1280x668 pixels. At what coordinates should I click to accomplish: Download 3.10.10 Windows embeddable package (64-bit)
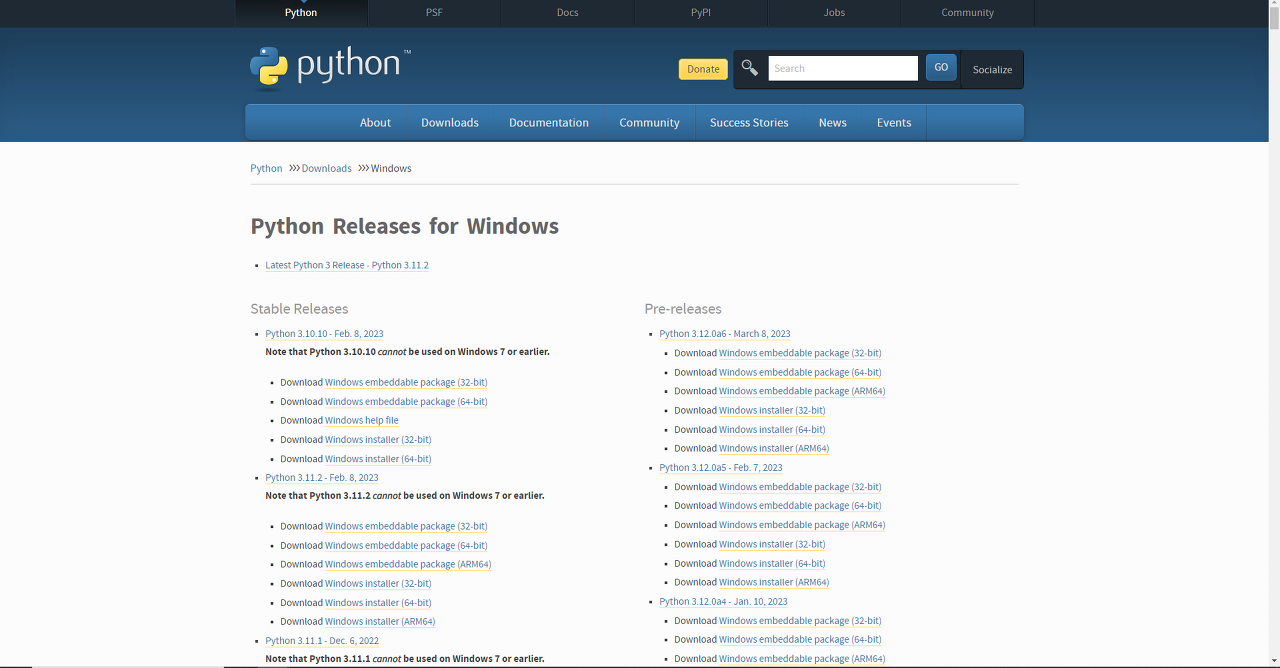406,401
